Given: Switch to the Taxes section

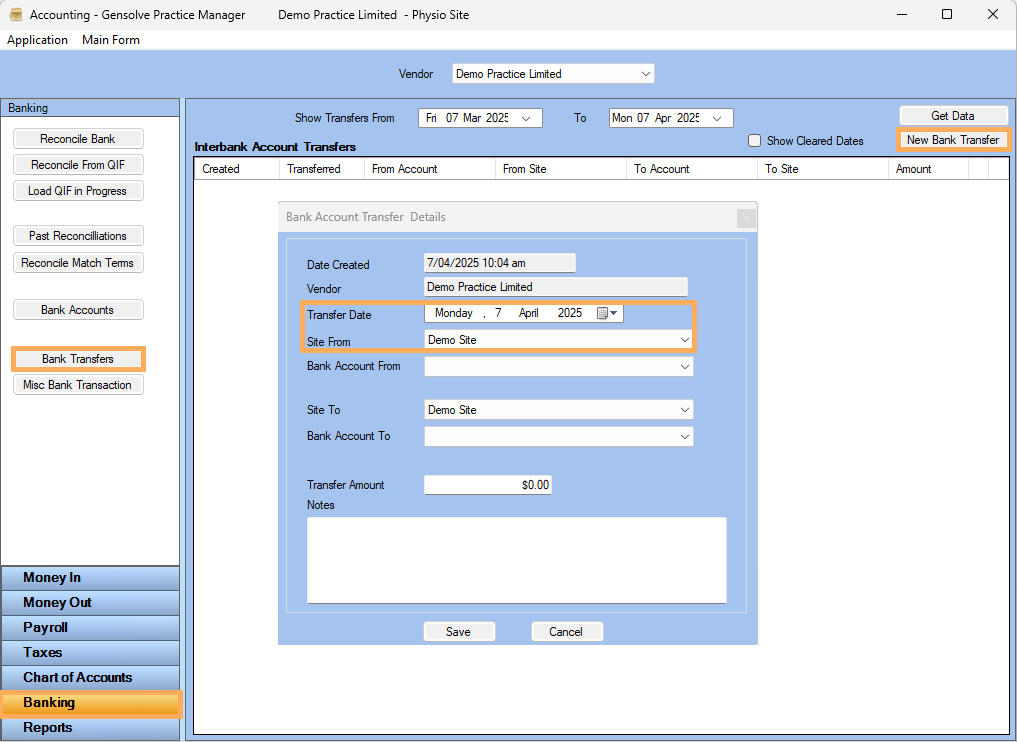Looking at the screenshot, I should pyautogui.click(x=90, y=652).
